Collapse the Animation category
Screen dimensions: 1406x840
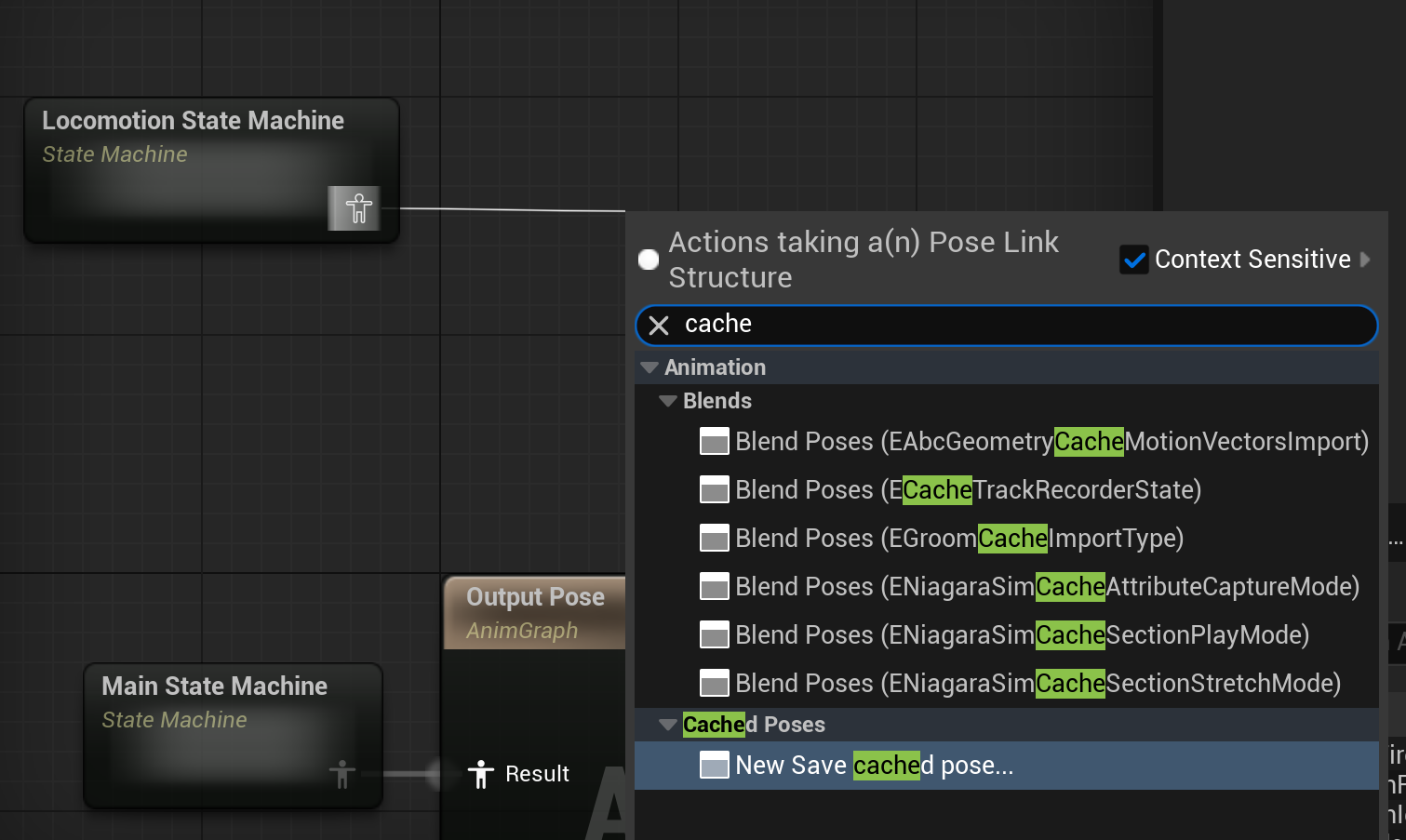649,367
